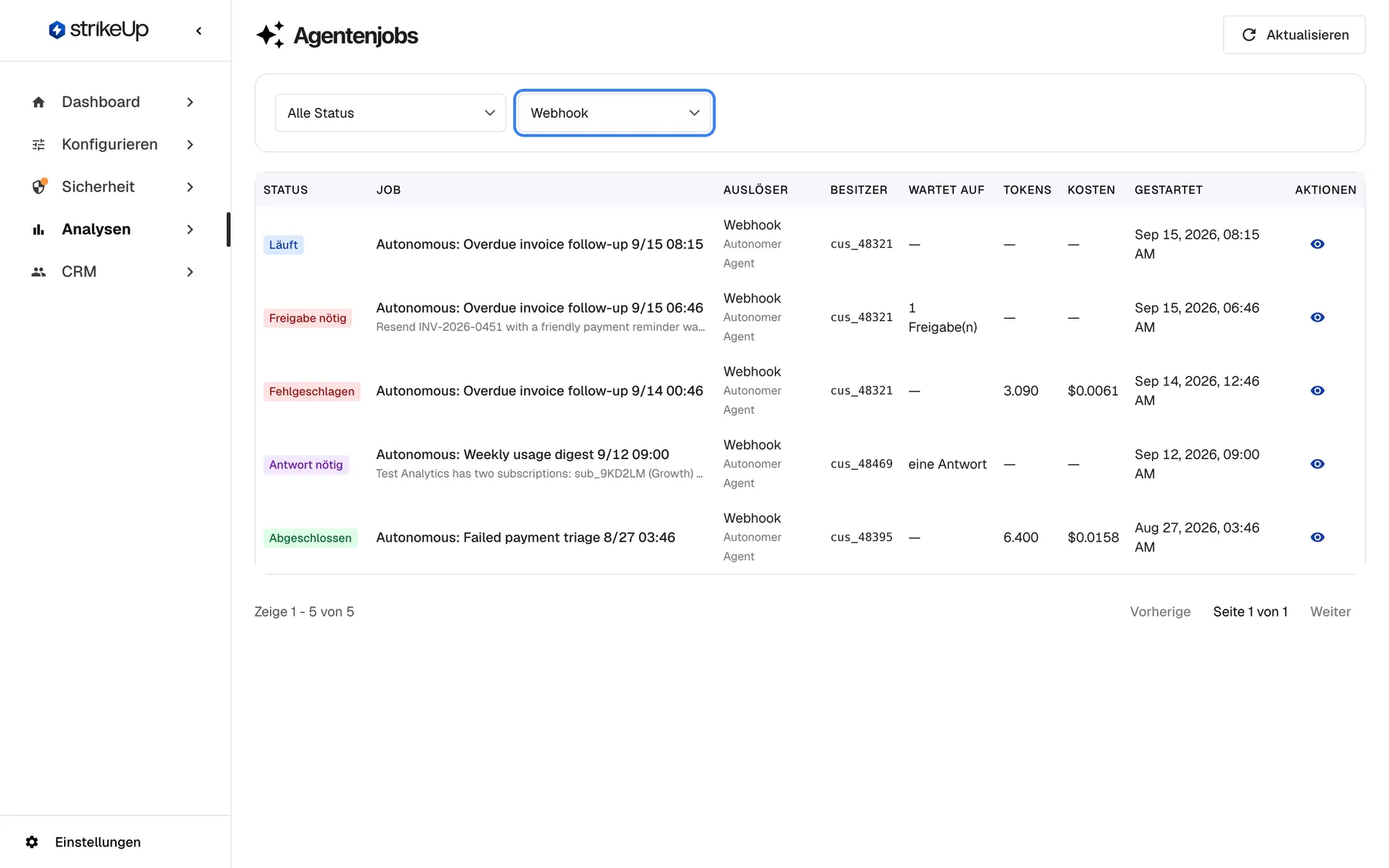Click the strikeUp logo

[x=98, y=29]
